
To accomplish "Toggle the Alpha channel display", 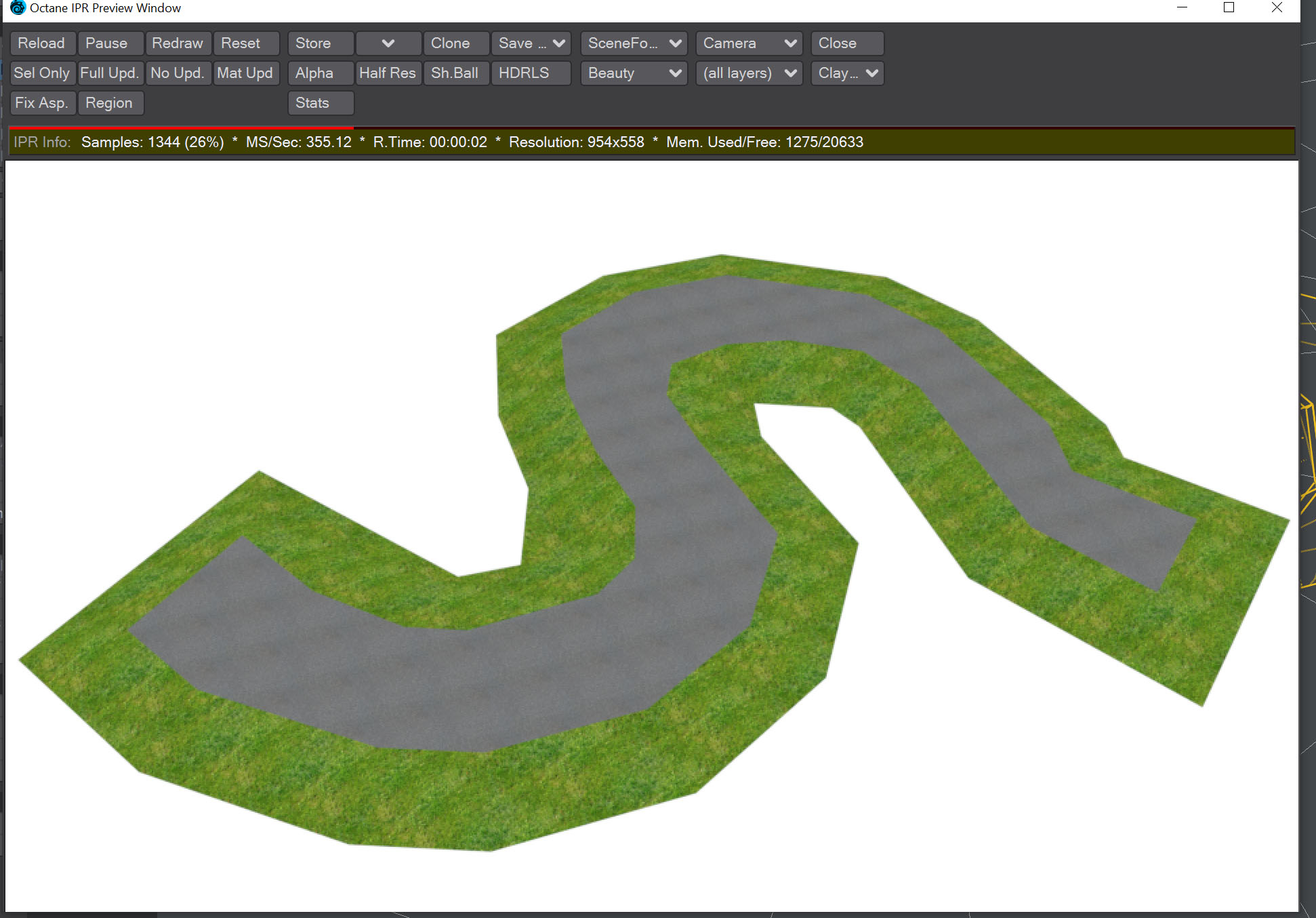I will point(320,73).
